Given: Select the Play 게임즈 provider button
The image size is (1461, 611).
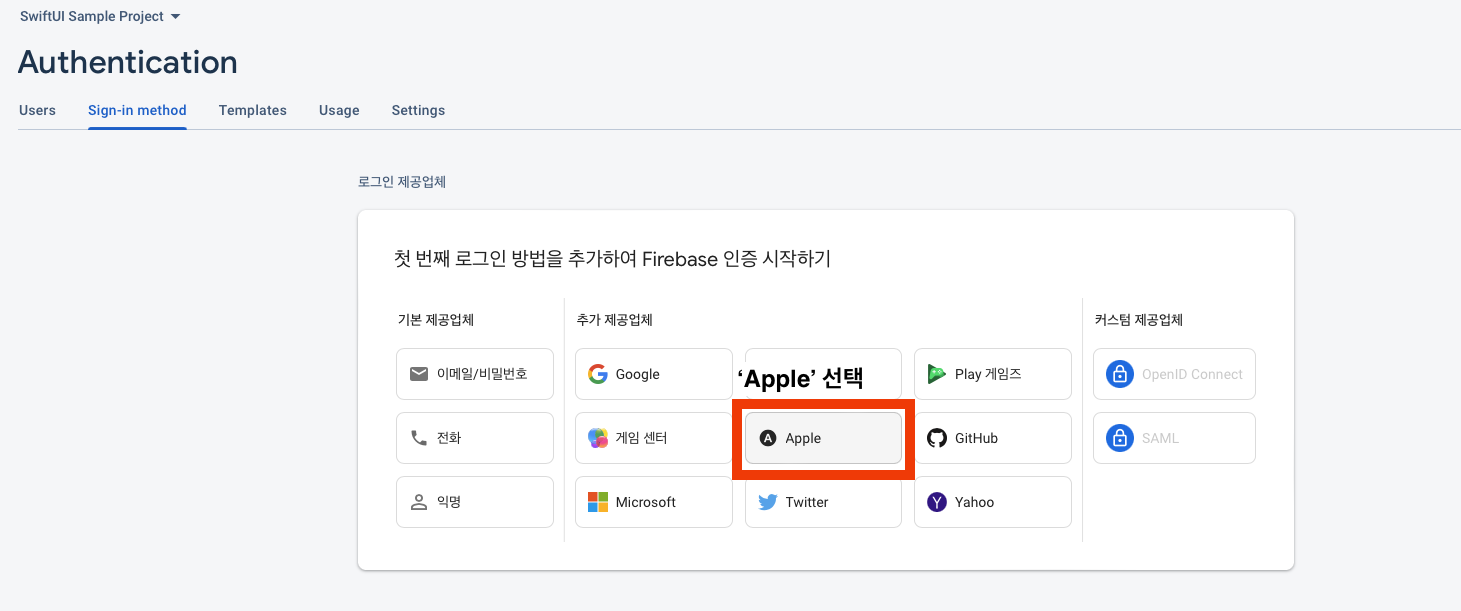Looking at the screenshot, I should [993, 374].
